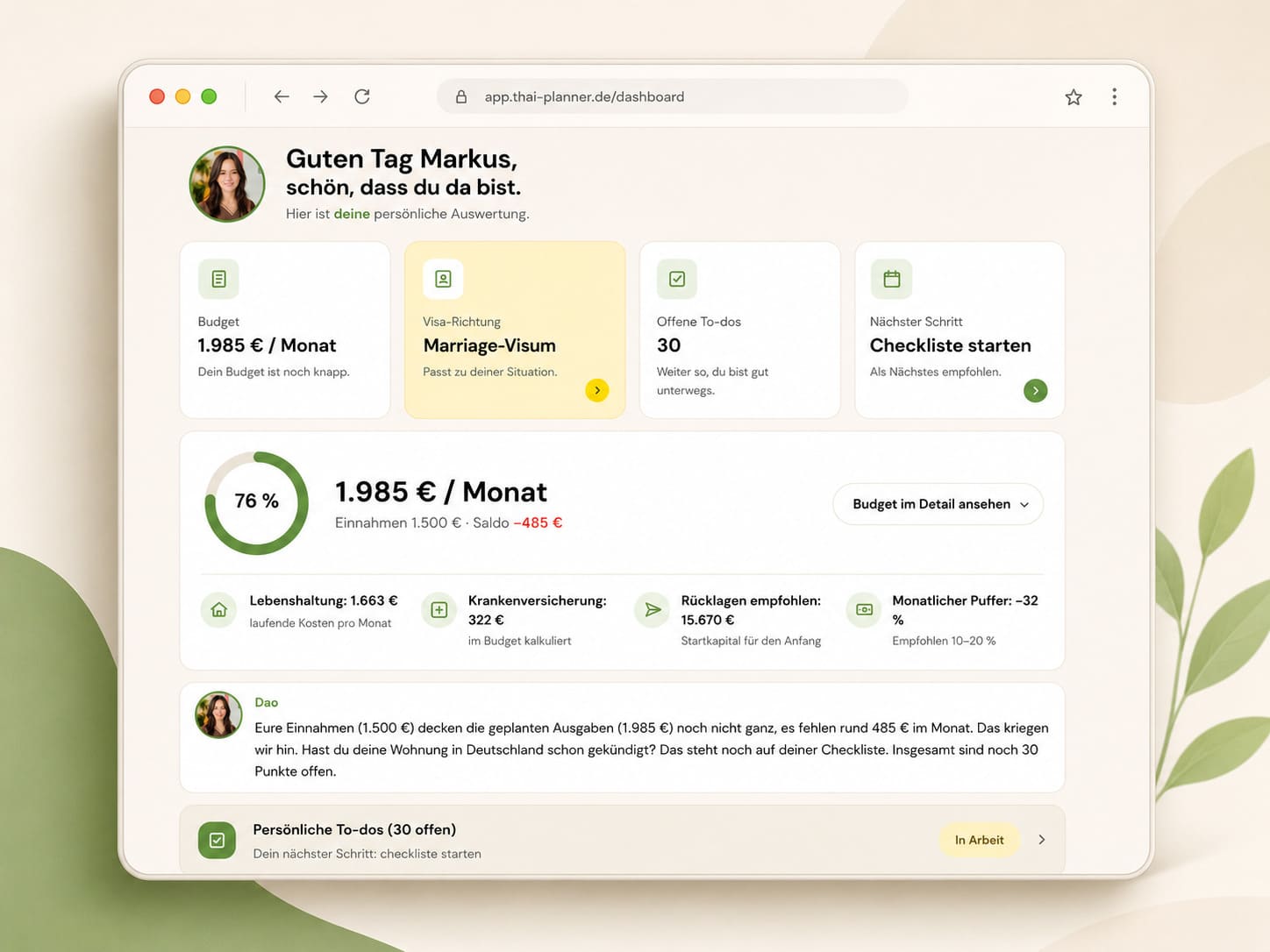The image size is (1270, 952).
Task: Click the profile avatar next to greeting
Action: pos(227,184)
